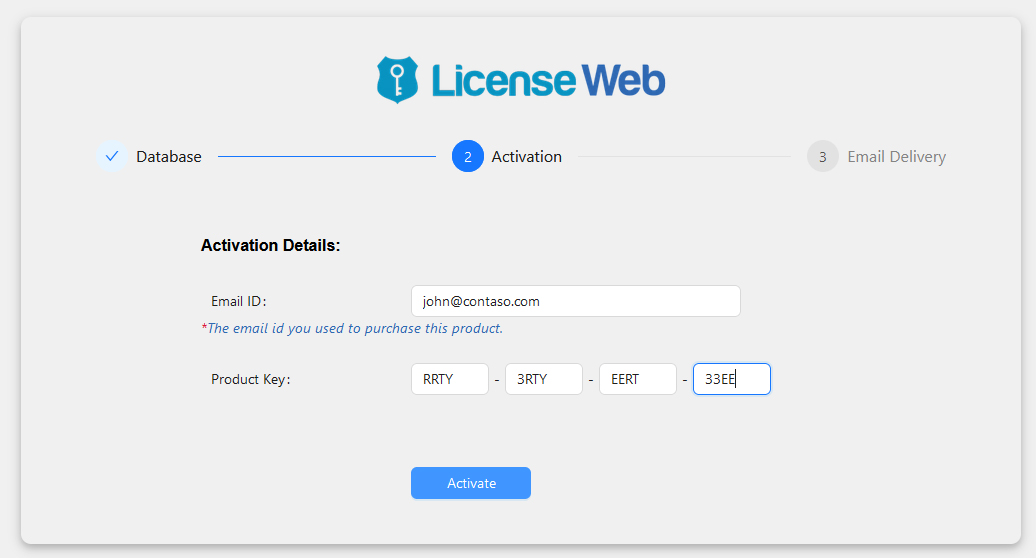Click the first product key box RRTY
The image size is (1036, 558).
click(x=450, y=379)
